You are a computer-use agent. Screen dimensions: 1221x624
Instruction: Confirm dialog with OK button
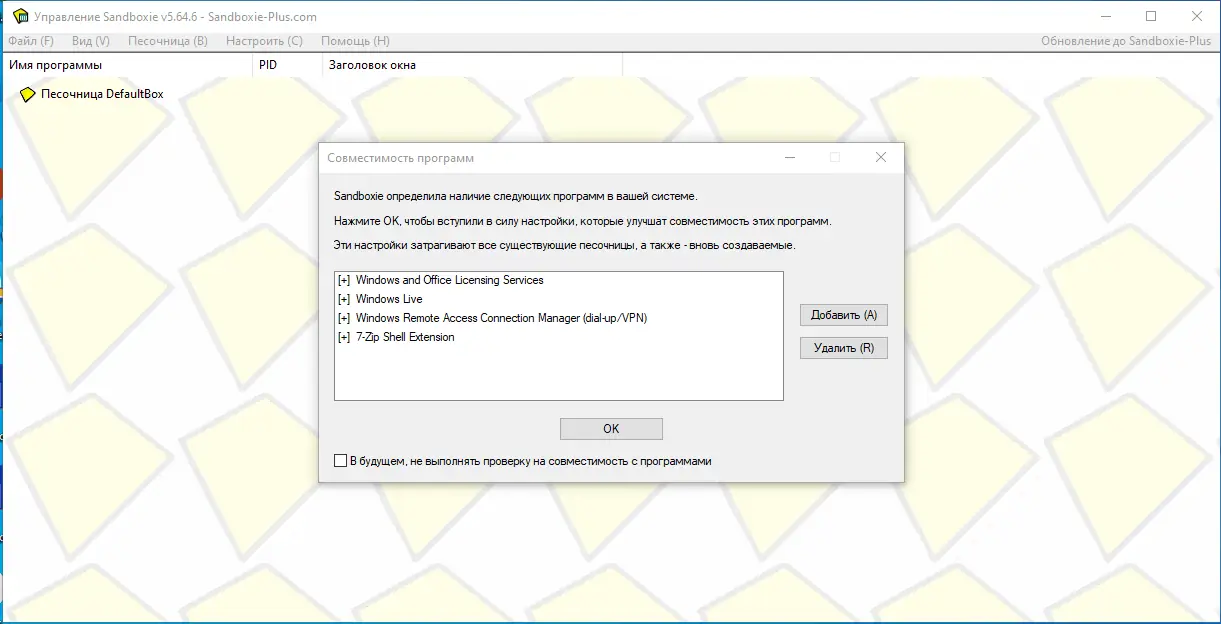(611, 428)
